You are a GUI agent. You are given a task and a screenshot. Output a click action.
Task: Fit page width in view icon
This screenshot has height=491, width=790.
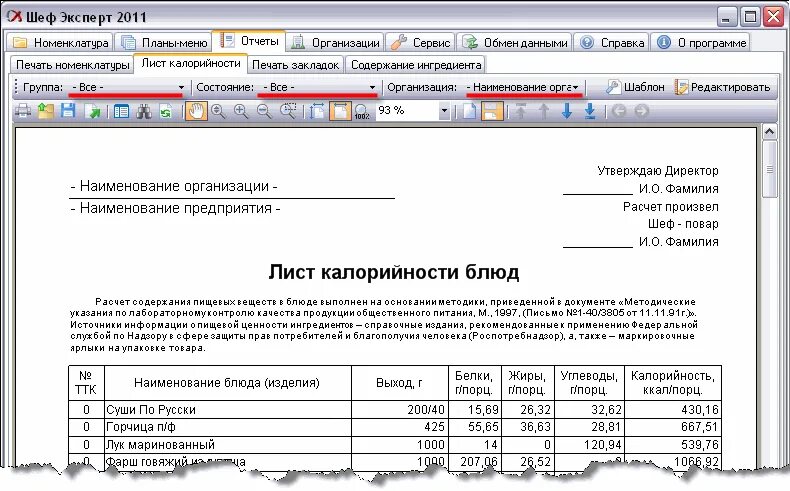pyautogui.click(x=340, y=111)
